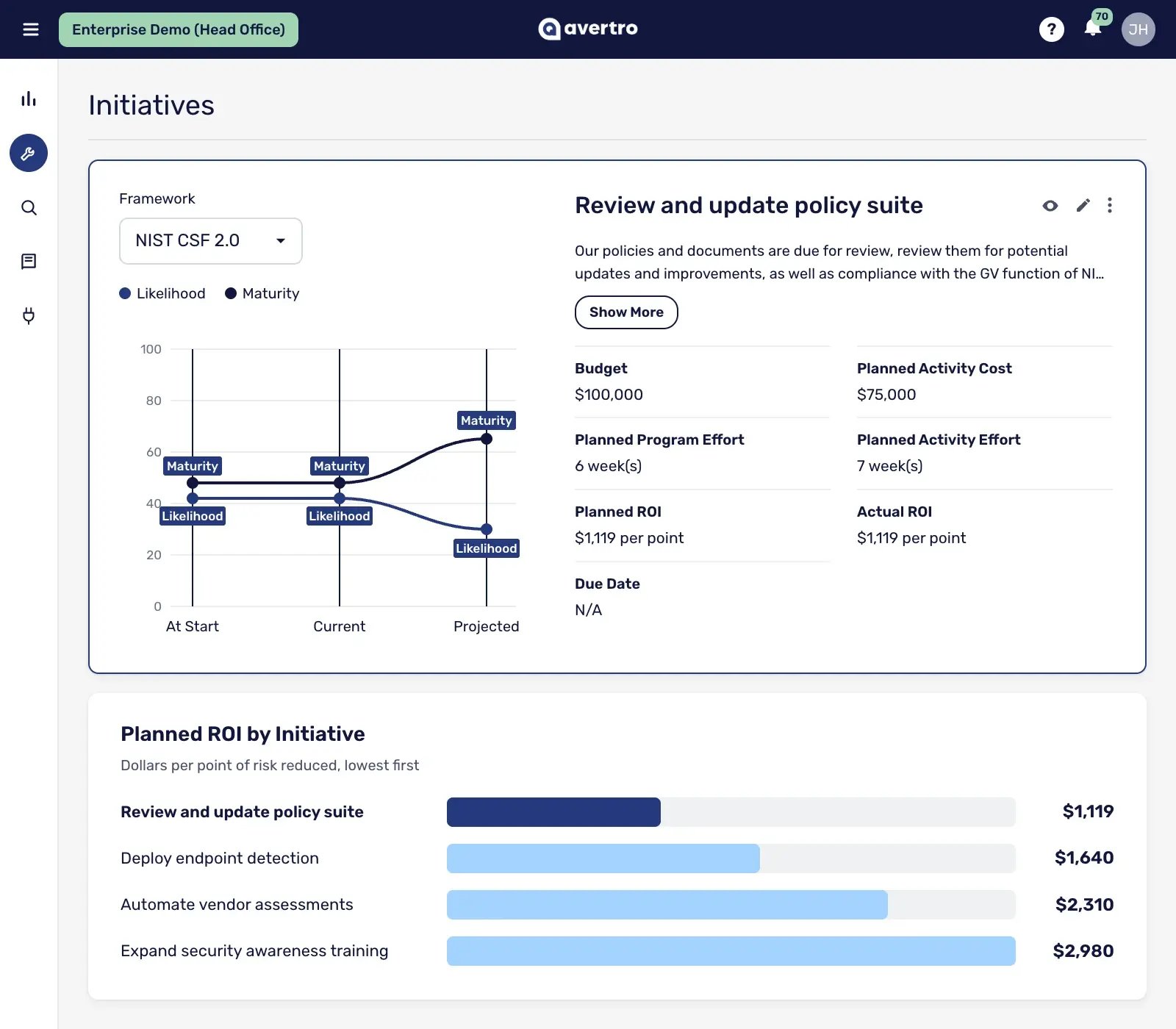Screen dimensions: 1176x1029
Task: Click the Current axis label
Action: coord(340,626)
